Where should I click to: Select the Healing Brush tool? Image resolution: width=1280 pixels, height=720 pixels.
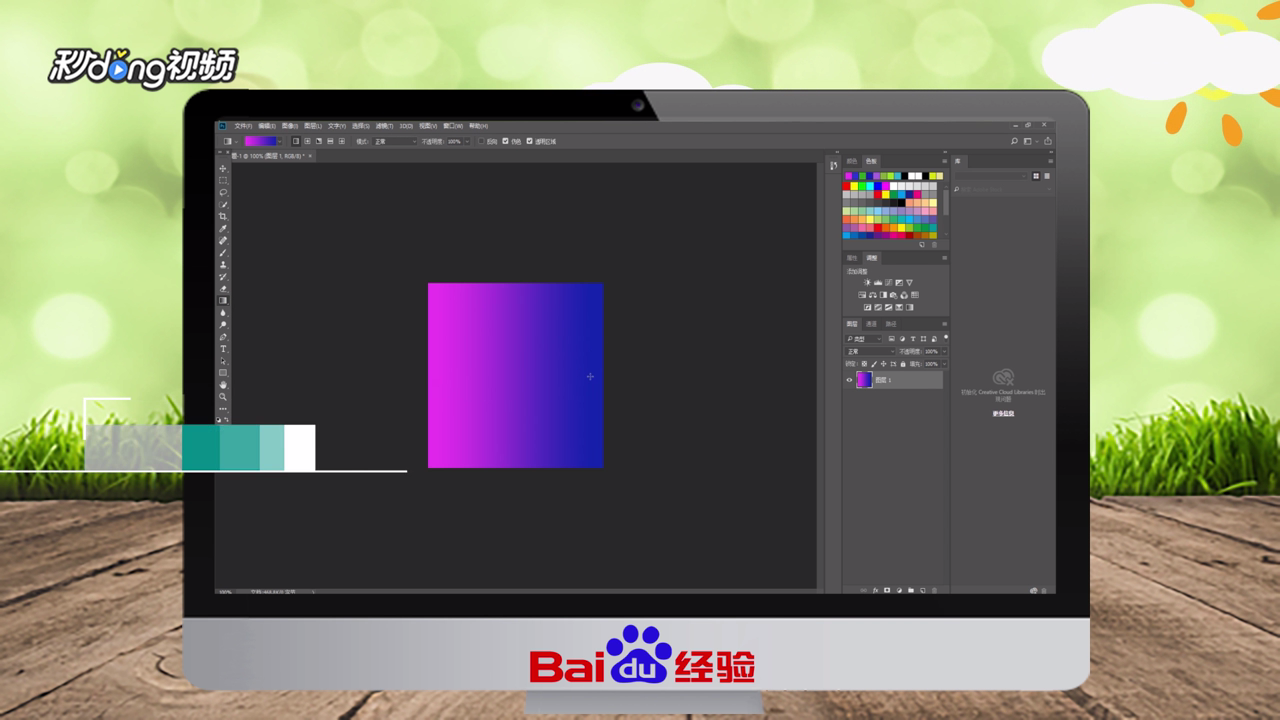[x=223, y=240]
